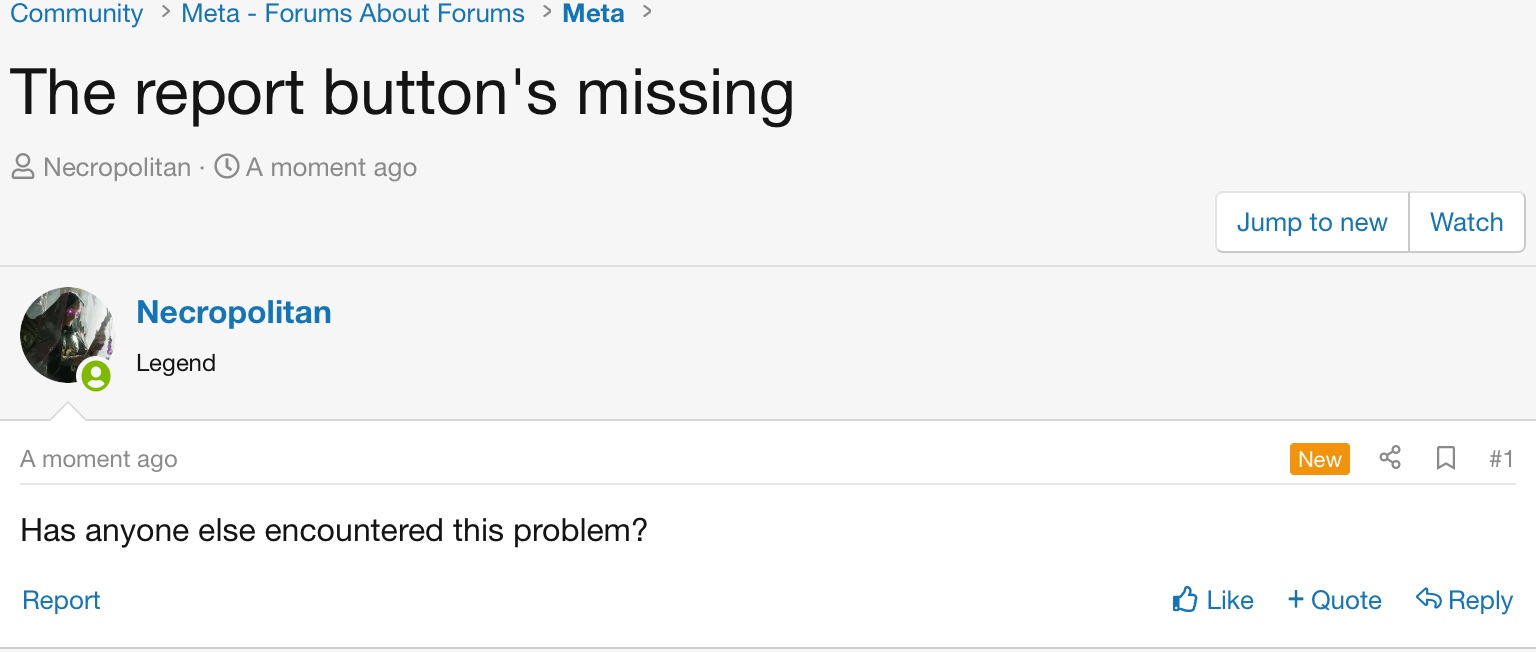Screen dimensions: 1536x652
Task: Click the clock timestamp below the thread title
Action: pyautogui.click(x=331, y=167)
